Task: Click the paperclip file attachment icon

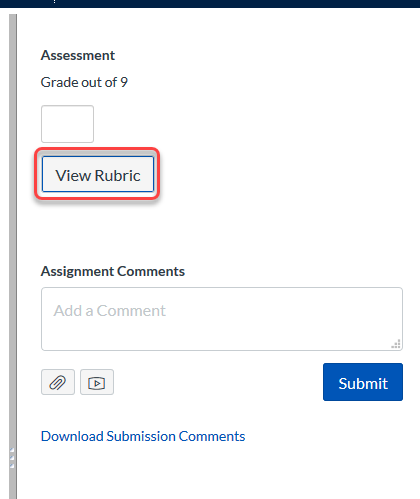Action: (x=58, y=382)
